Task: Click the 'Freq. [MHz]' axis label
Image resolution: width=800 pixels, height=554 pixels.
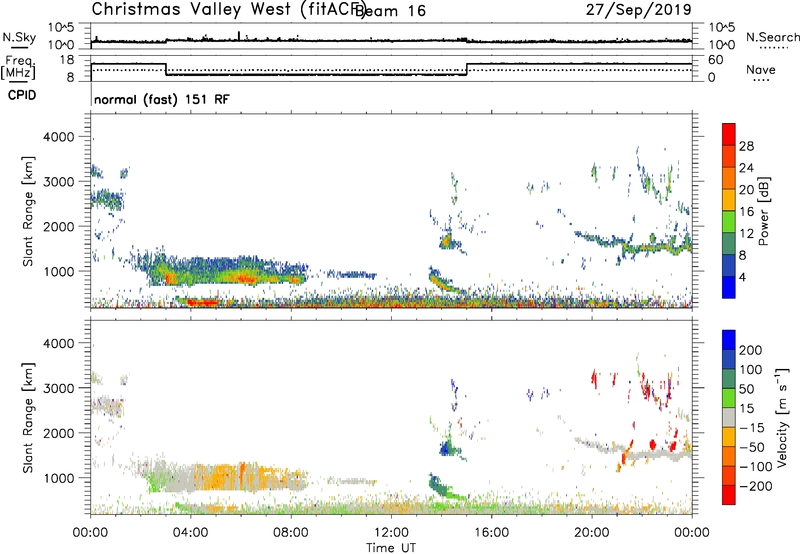Action: [x=18, y=67]
